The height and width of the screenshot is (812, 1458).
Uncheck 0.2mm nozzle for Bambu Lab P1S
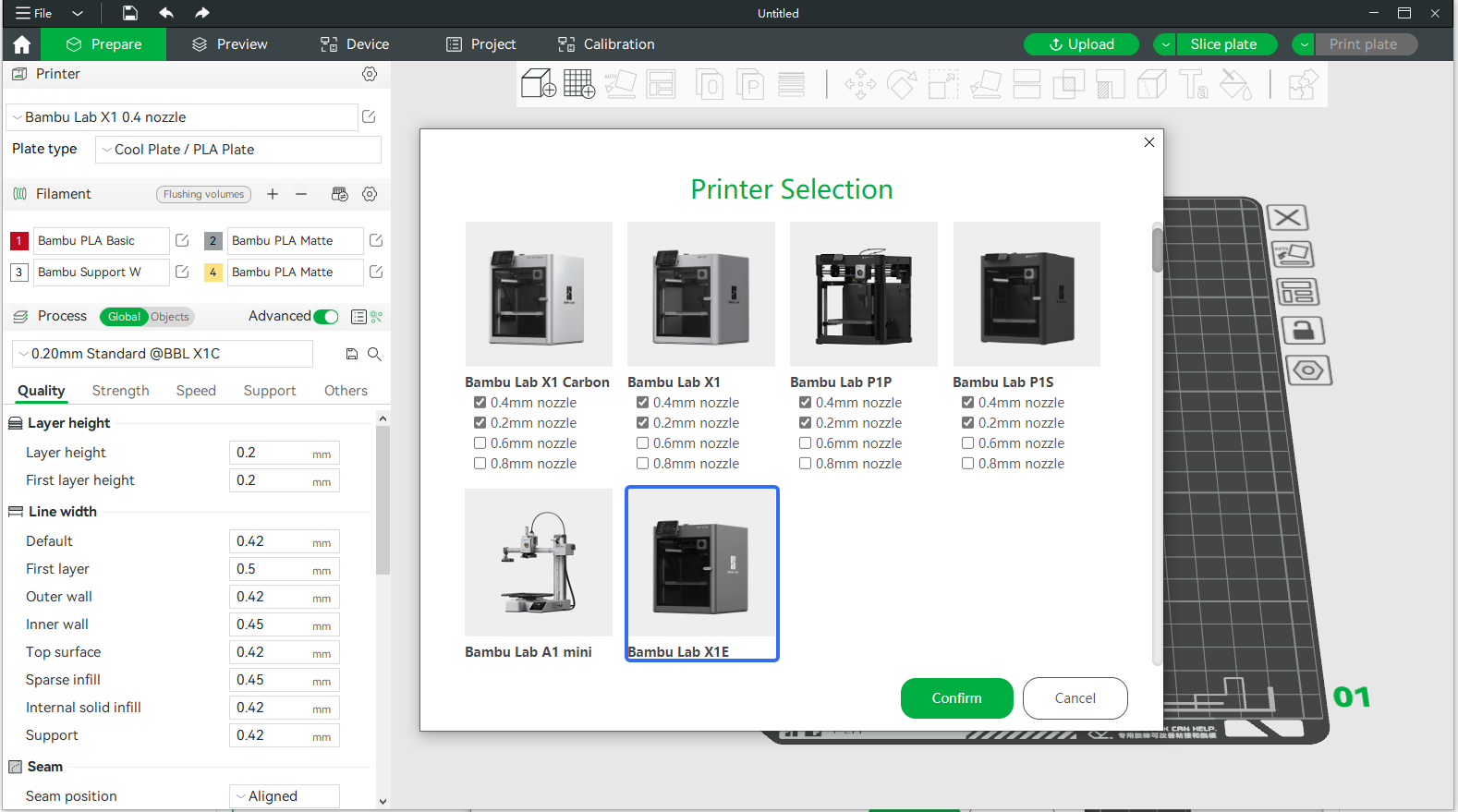click(x=967, y=423)
